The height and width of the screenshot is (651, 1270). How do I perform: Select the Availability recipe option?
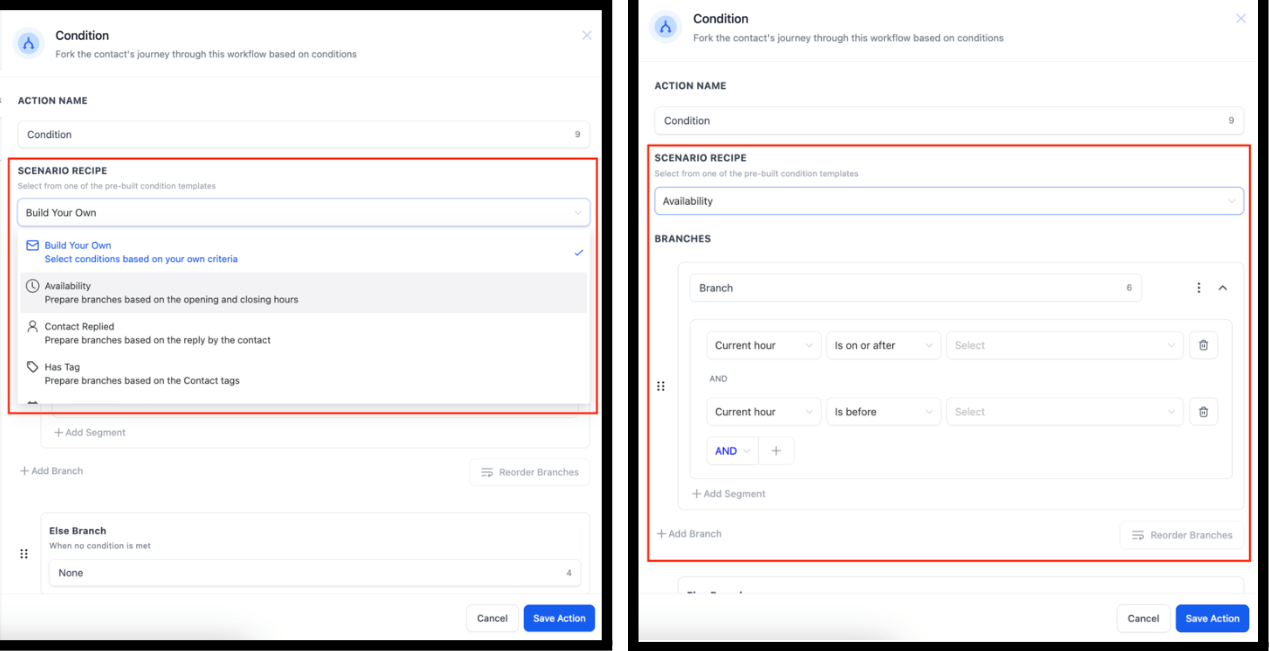304,292
